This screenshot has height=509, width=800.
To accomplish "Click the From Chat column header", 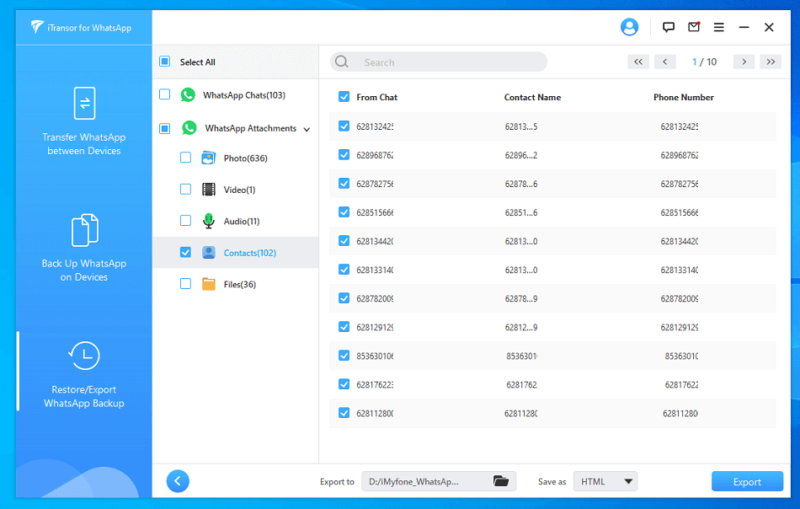I will [x=377, y=97].
